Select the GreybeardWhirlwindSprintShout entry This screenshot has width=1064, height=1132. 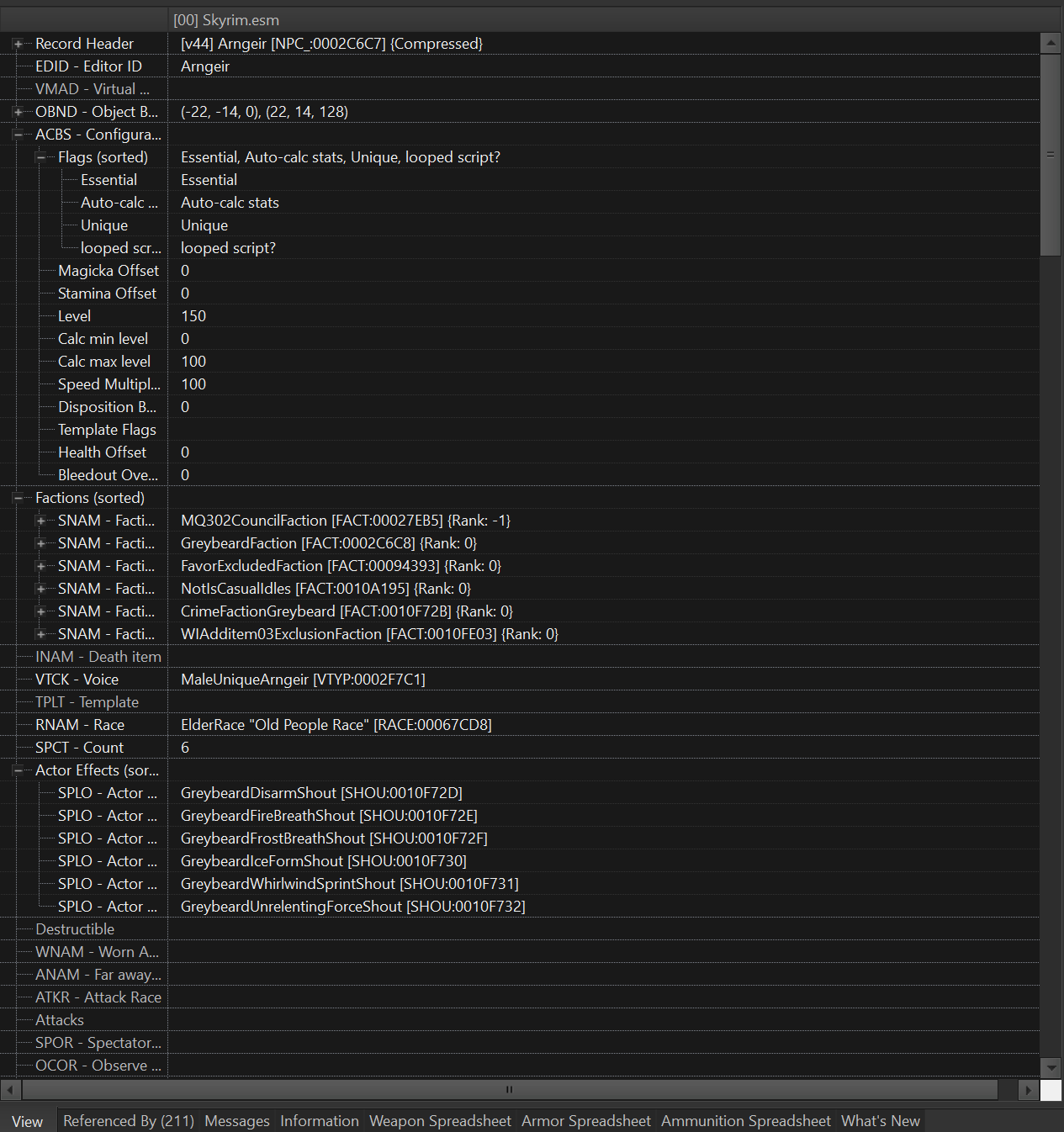[350, 884]
